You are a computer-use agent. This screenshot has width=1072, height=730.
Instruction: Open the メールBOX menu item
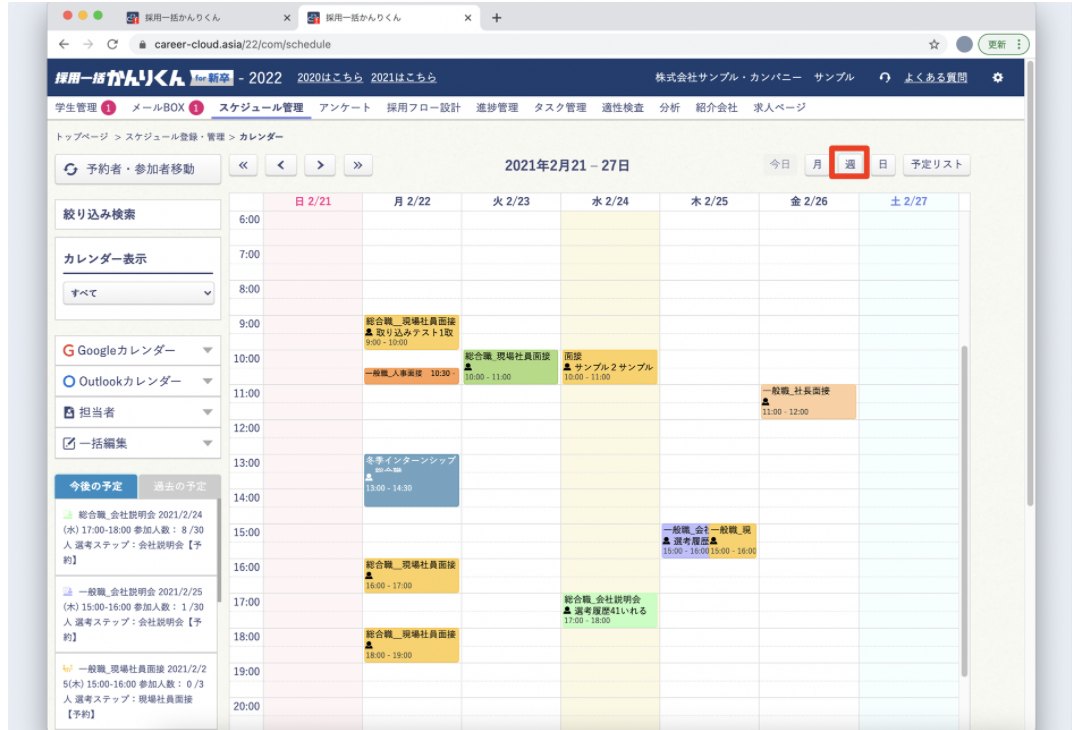pyautogui.click(x=161, y=108)
